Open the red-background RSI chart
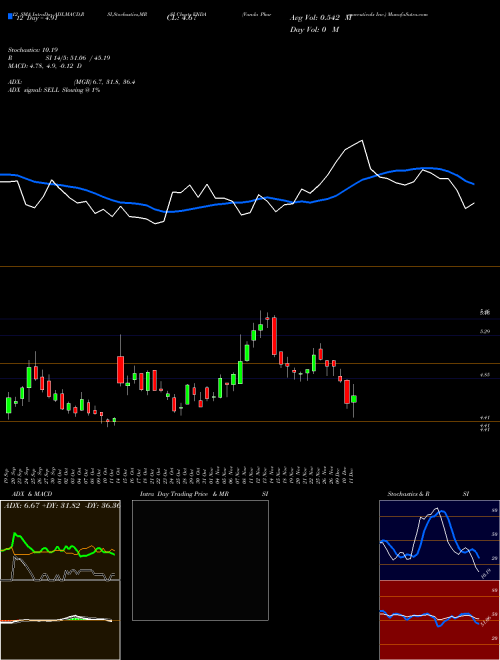 pos(439,620)
